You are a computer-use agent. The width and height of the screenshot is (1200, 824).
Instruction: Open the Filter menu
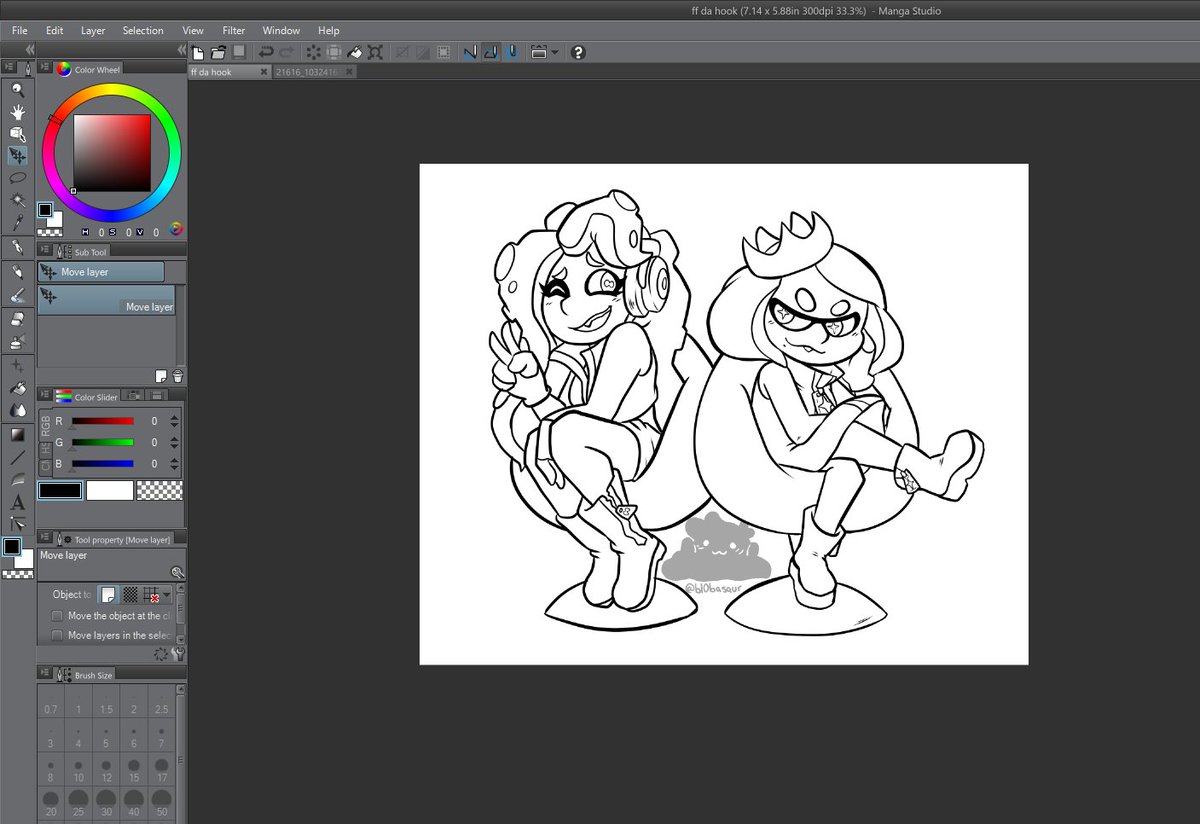click(x=233, y=30)
